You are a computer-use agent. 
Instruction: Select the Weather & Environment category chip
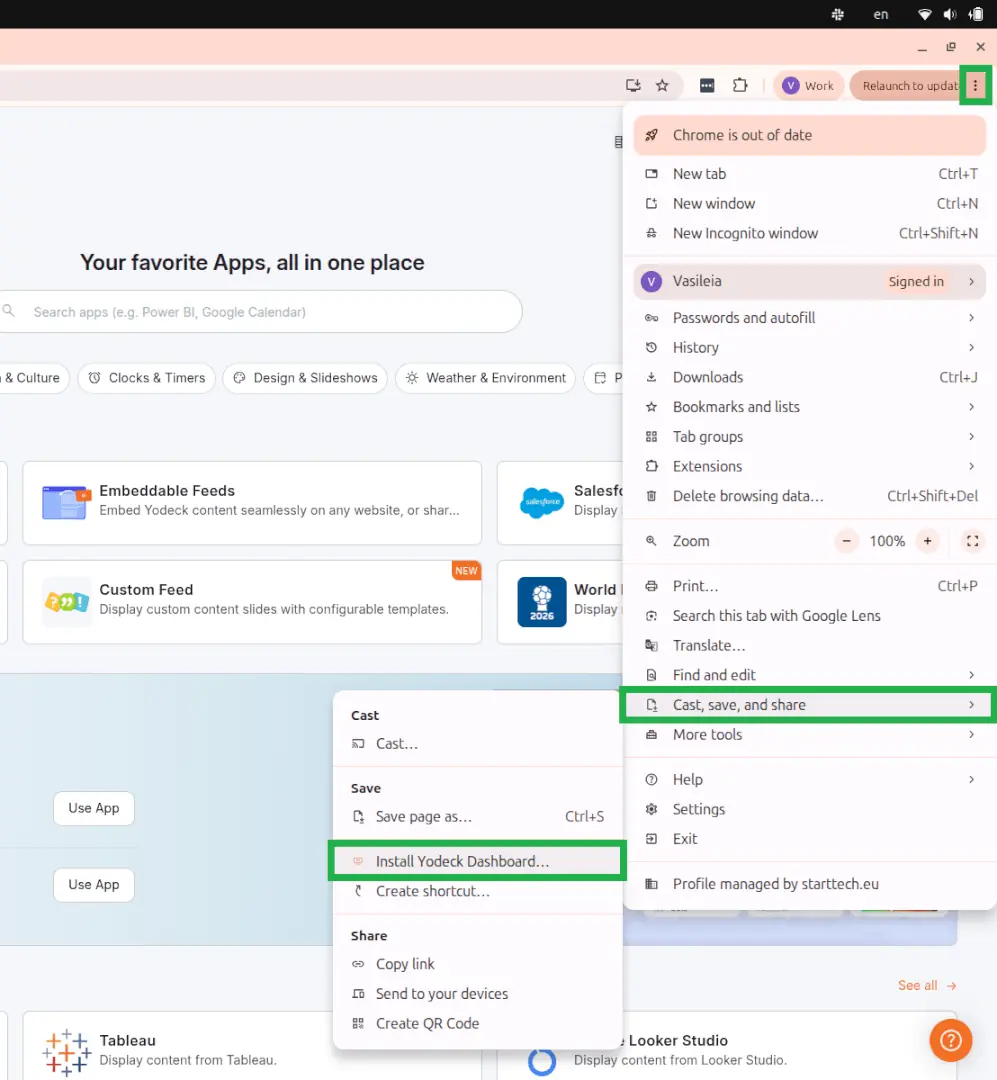[x=486, y=378]
